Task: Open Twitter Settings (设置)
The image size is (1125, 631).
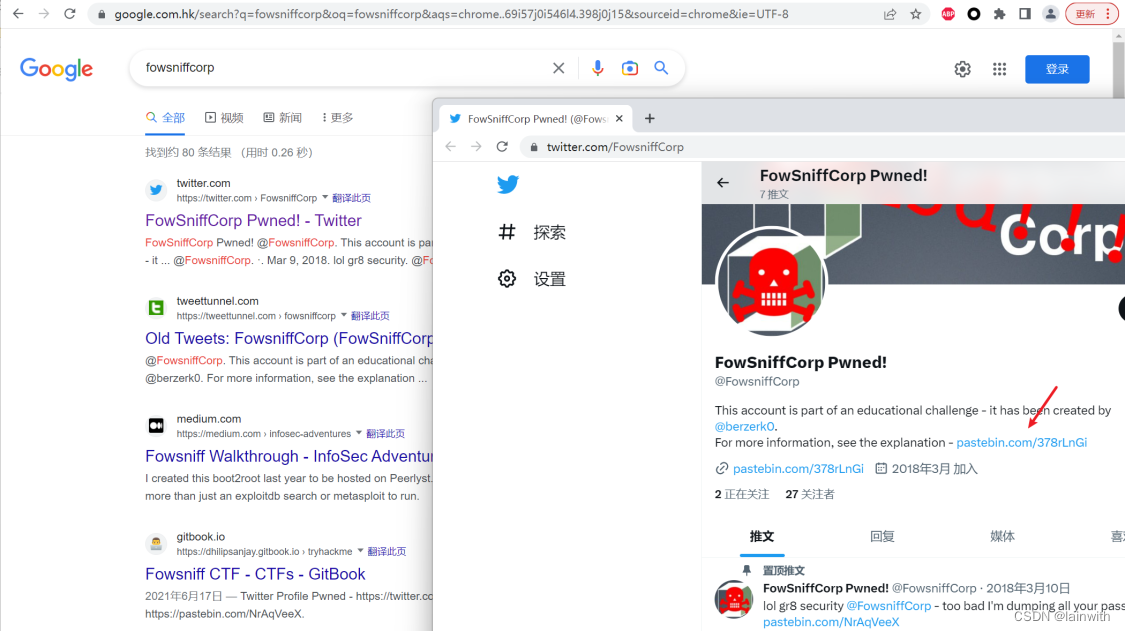Action: pyautogui.click(x=532, y=279)
